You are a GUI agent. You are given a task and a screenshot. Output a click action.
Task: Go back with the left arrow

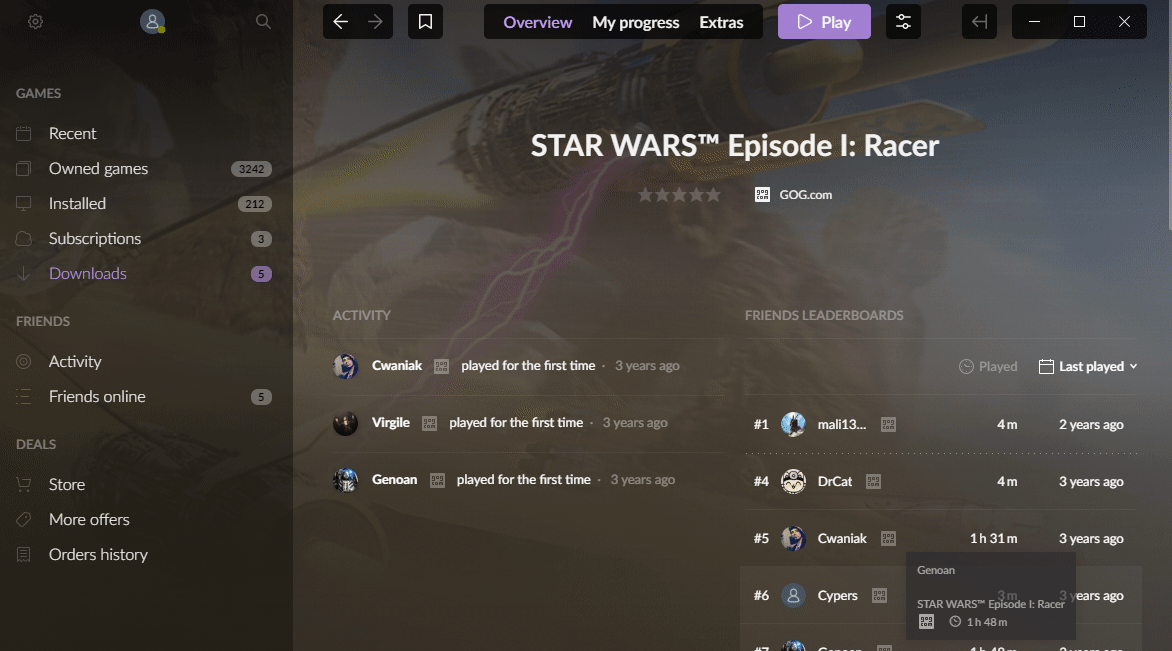pos(340,22)
